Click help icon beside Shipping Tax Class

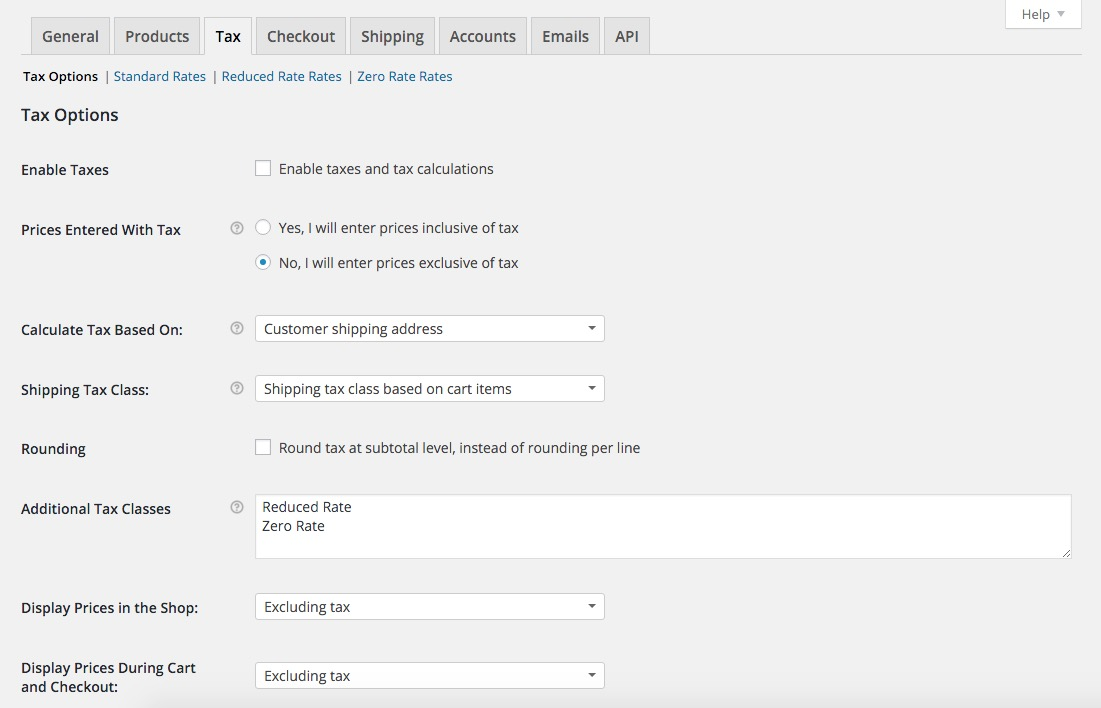tap(237, 388)
